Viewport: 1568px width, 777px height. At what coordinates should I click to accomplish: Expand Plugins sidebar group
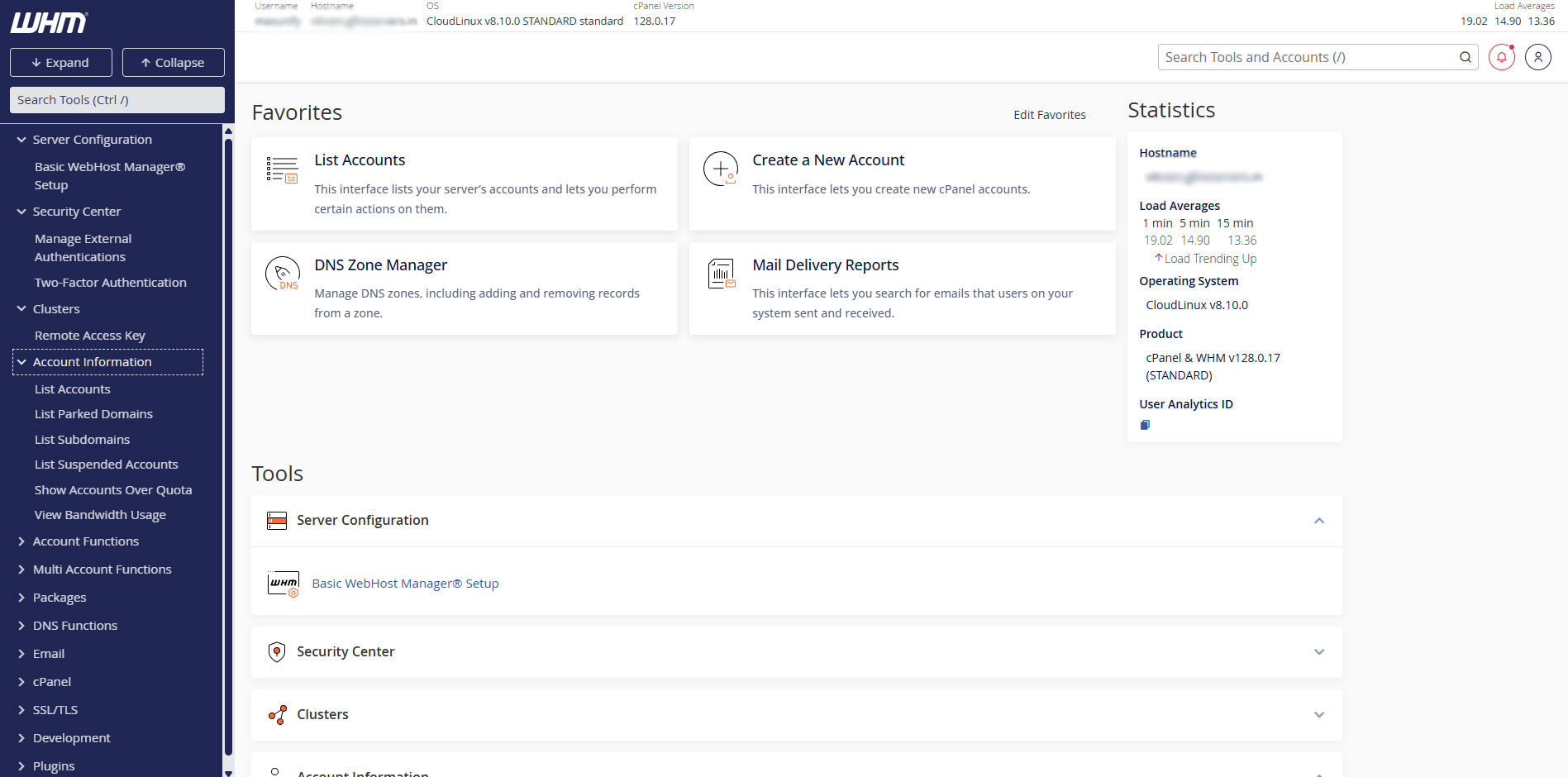pyautogui.click(x=21, y=766)
